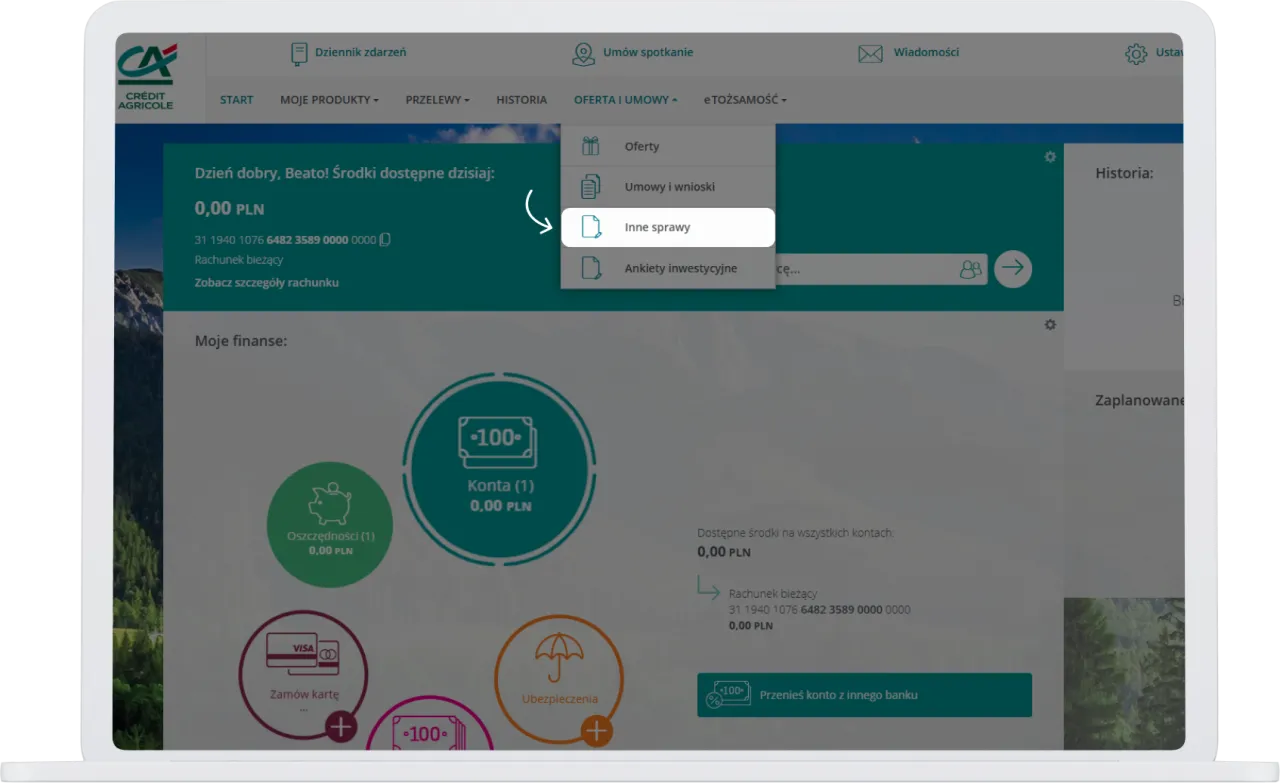This screenshot has width=1280, height=783.
Task: Select Inne sprawy from the menu
Action: click(x=657, y=228)
